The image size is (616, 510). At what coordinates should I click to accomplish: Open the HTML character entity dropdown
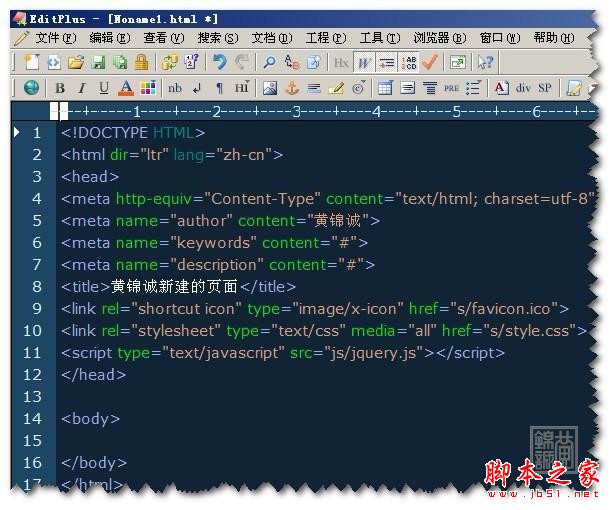tap(359, 88)
